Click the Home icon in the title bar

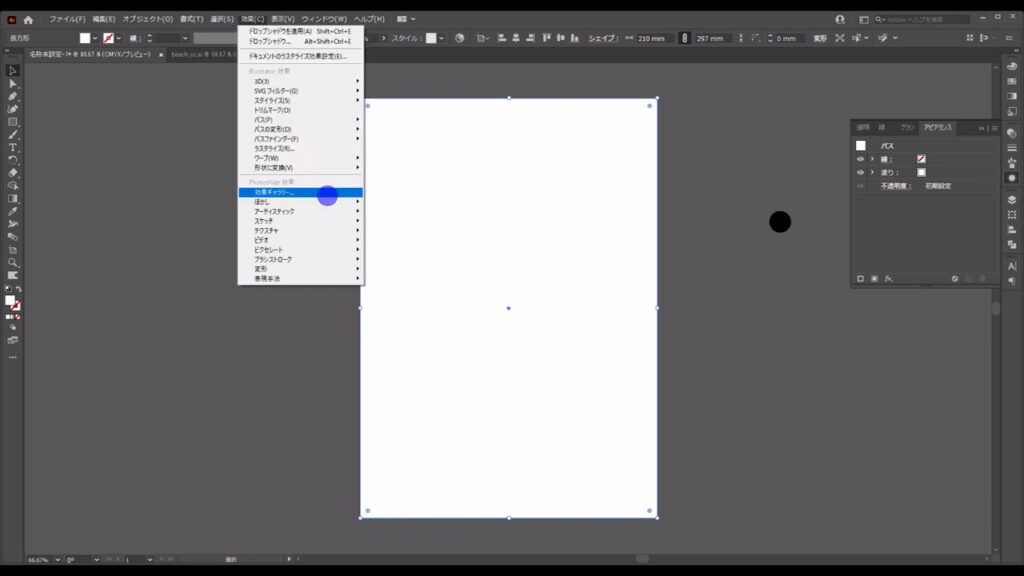(x=28, y=20)
